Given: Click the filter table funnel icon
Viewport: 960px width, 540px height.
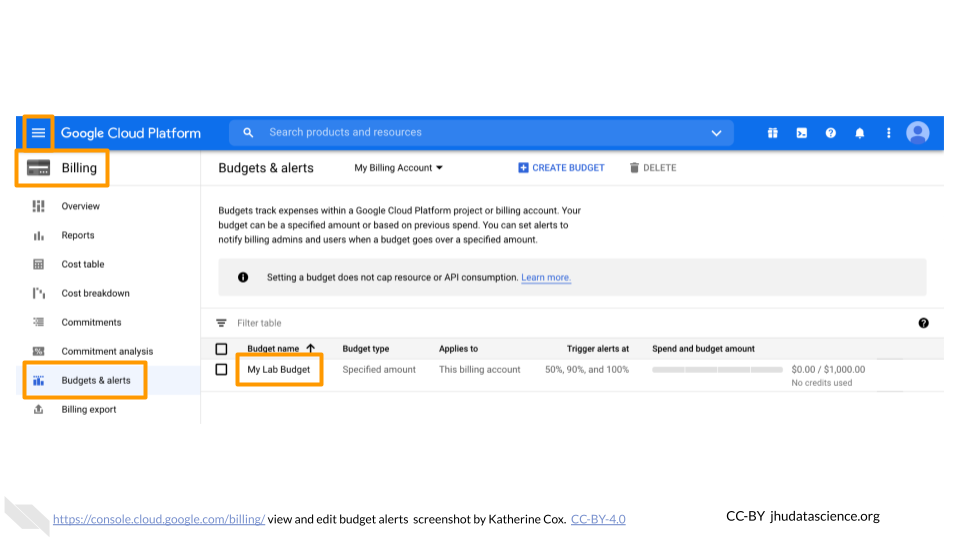Looking at the screenshot, I should pos(221,323).
